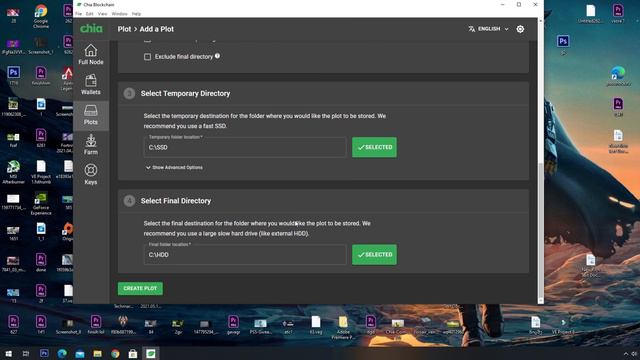Image resolution: width=640 pixels, height=360 pixels.
Task: Open the Help menu
Action: pos(136,13)
